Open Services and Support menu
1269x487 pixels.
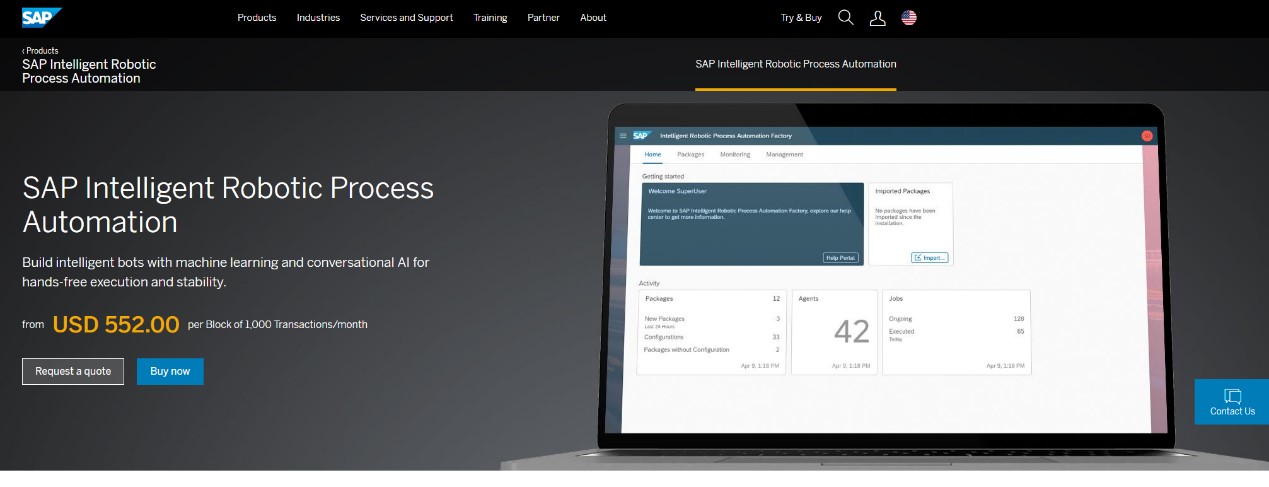point(406,18)
